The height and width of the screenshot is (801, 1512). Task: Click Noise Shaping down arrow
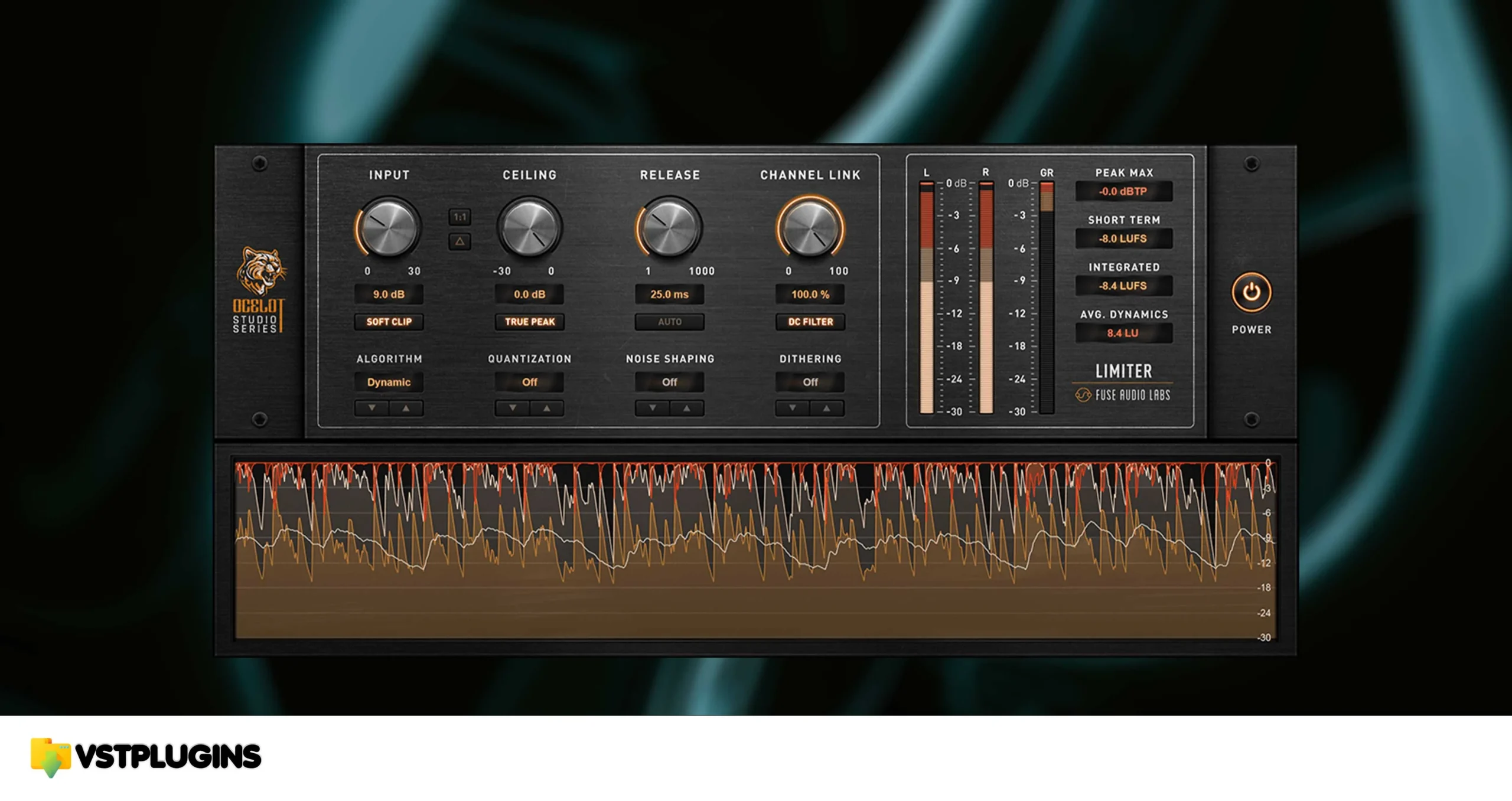pyautogui.click(x=653, y=408)
